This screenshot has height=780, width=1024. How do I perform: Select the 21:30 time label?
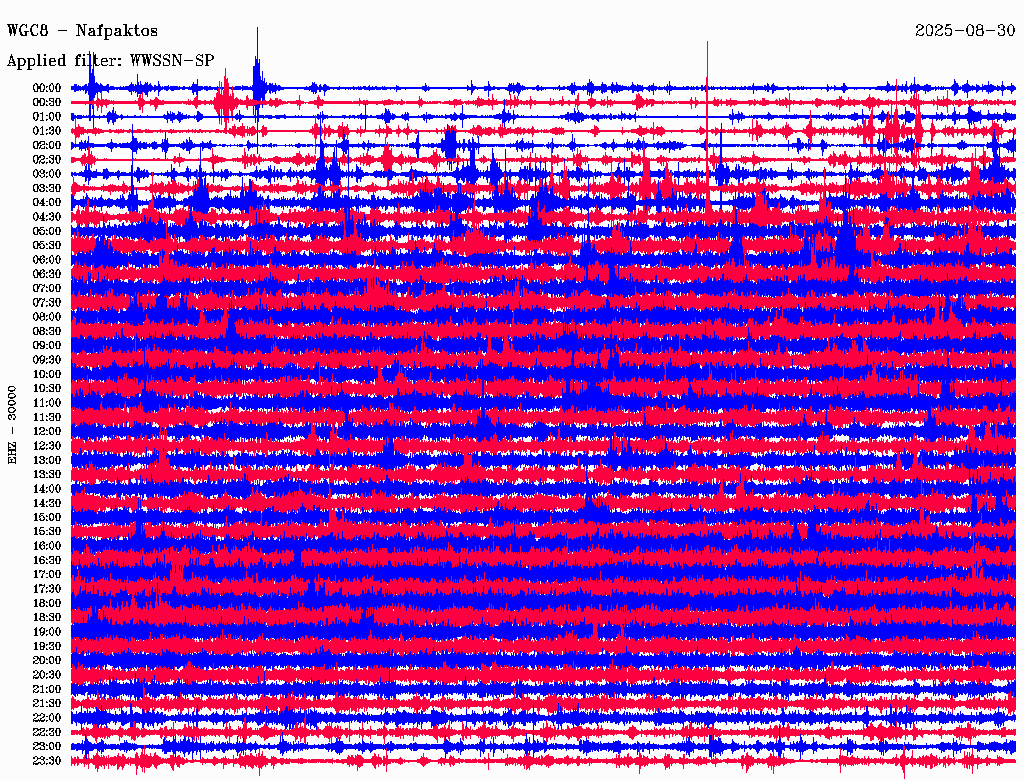(x=47, y=704)
